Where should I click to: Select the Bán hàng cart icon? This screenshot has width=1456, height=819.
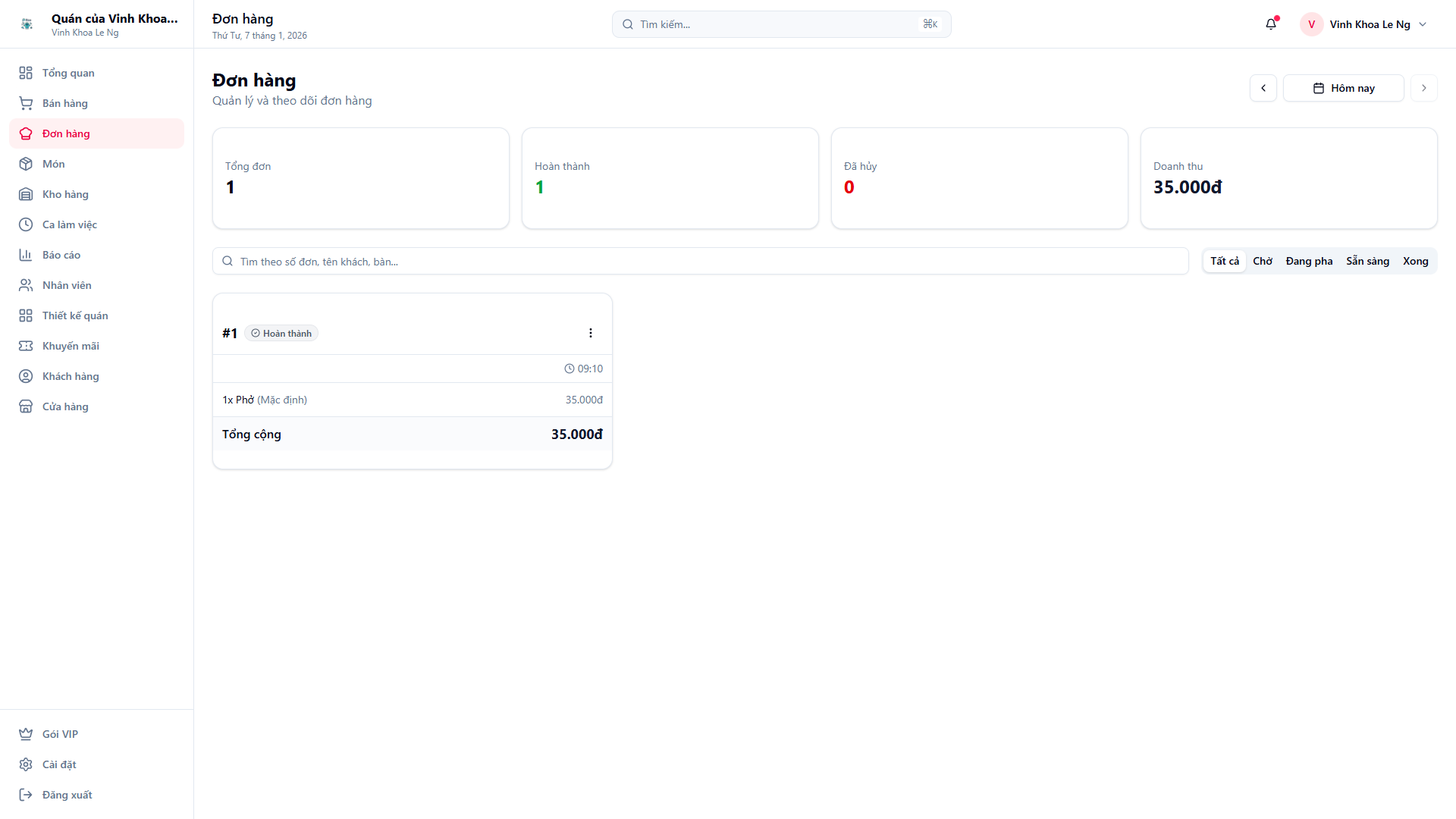27,103
